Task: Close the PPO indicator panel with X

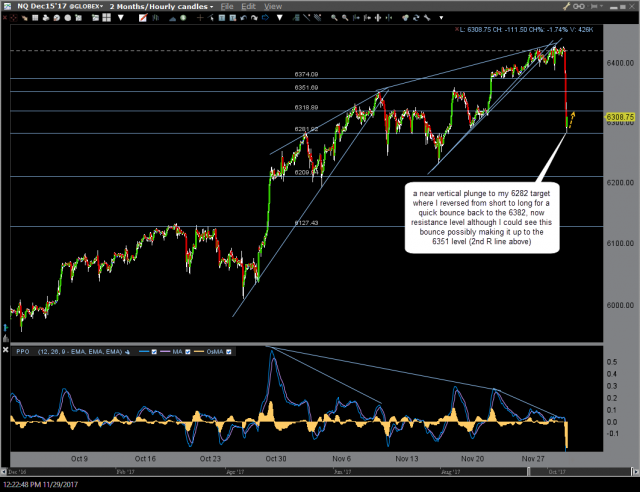Action: (x=5, y=350)
